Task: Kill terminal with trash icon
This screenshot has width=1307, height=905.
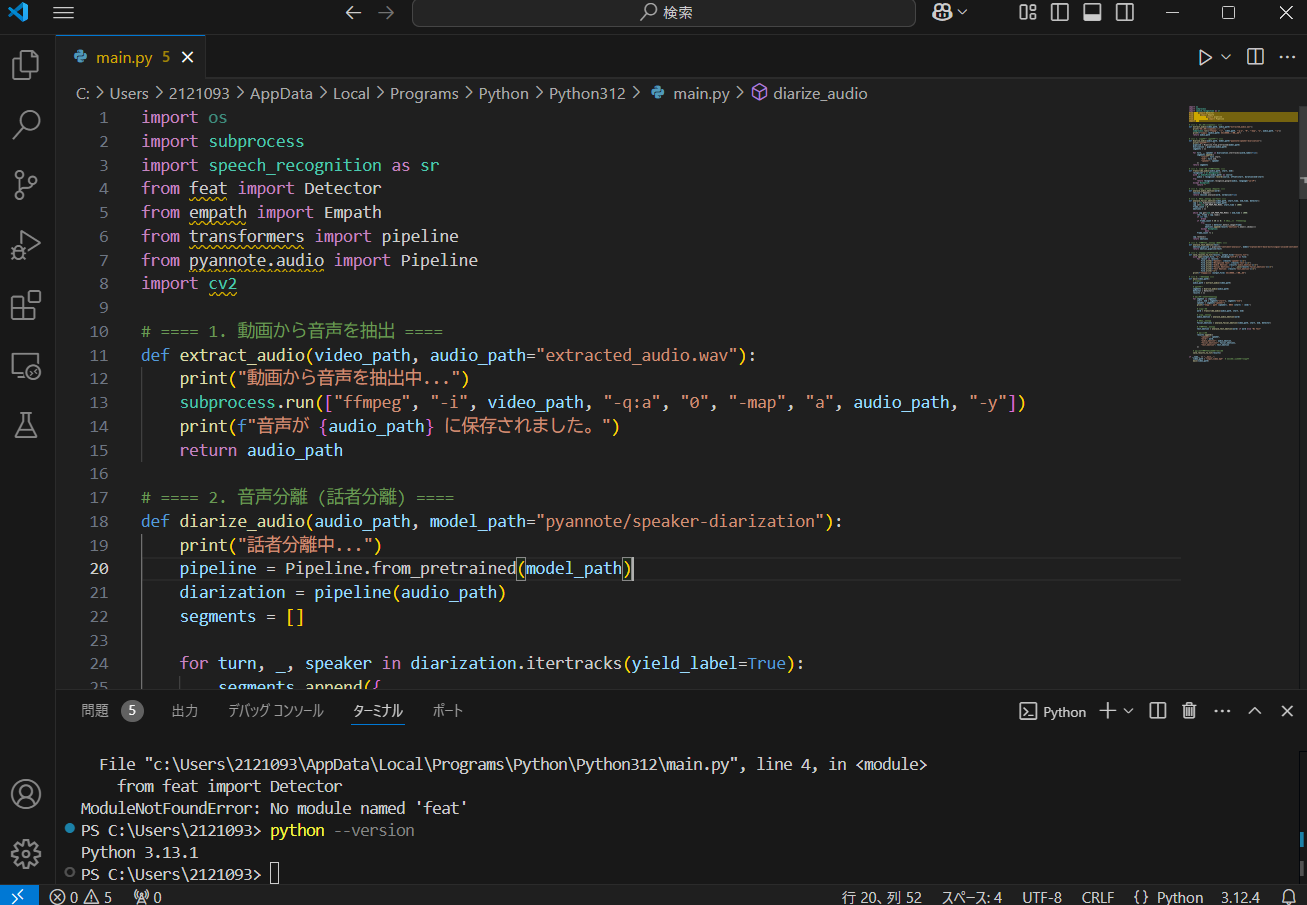Action: 1189,711
